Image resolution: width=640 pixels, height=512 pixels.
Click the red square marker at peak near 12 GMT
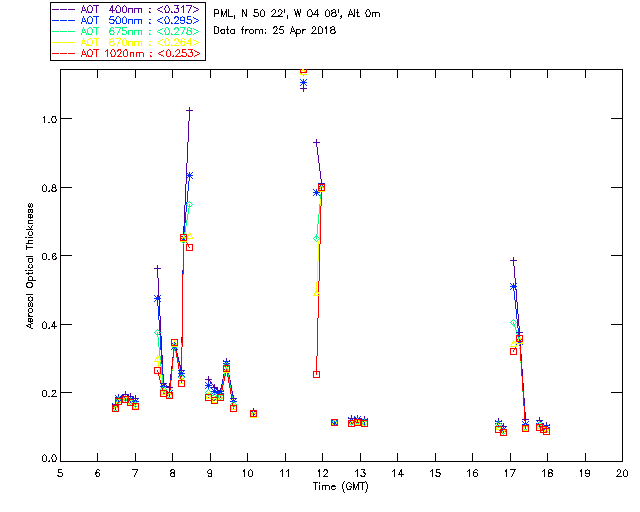click(x=321, y=187)
